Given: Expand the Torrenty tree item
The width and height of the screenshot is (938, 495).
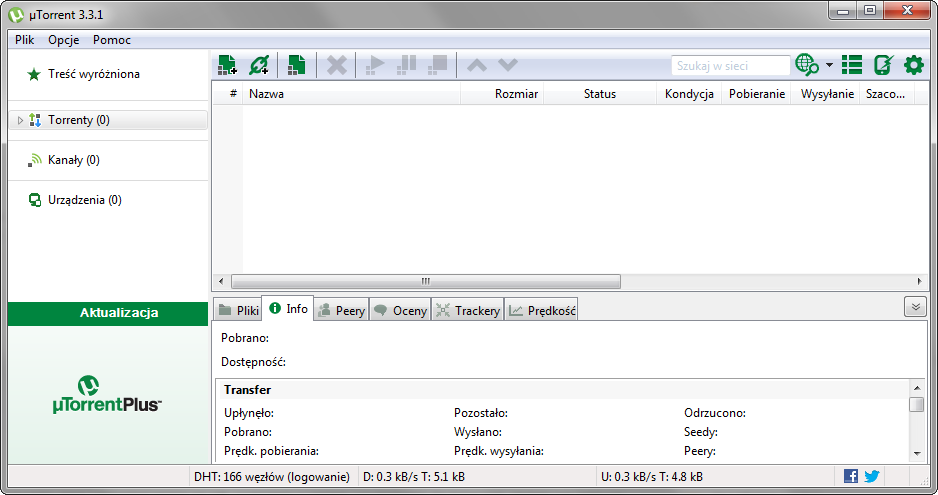Looking at the screenshot, I should click(x=20, y=120).
